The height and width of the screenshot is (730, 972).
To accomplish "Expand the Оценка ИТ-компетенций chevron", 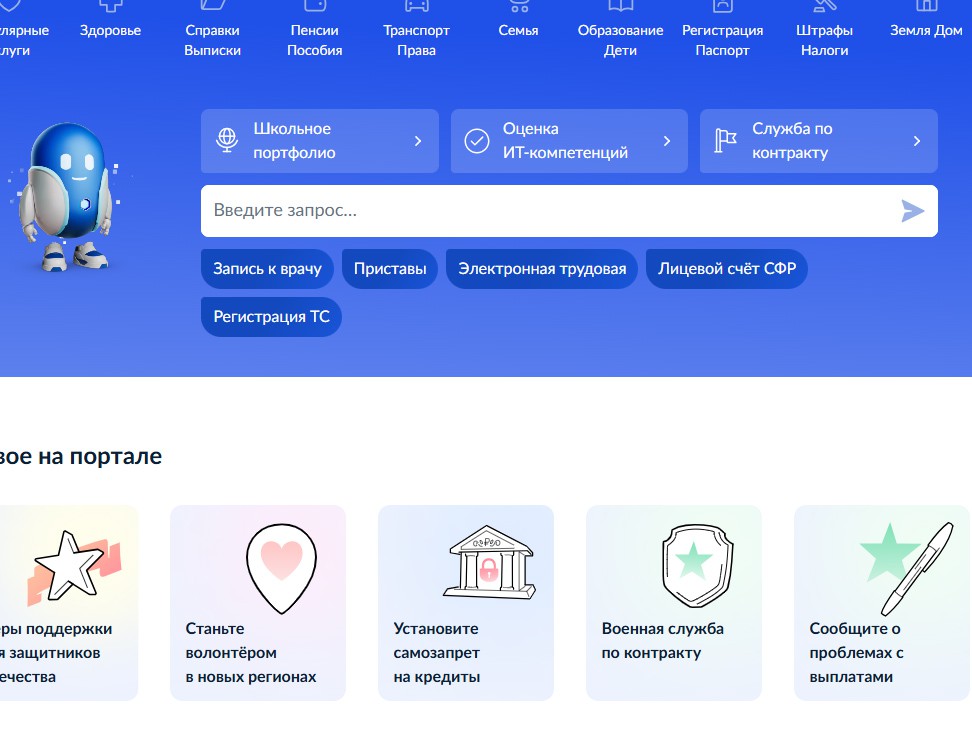I will pos(667,141).
